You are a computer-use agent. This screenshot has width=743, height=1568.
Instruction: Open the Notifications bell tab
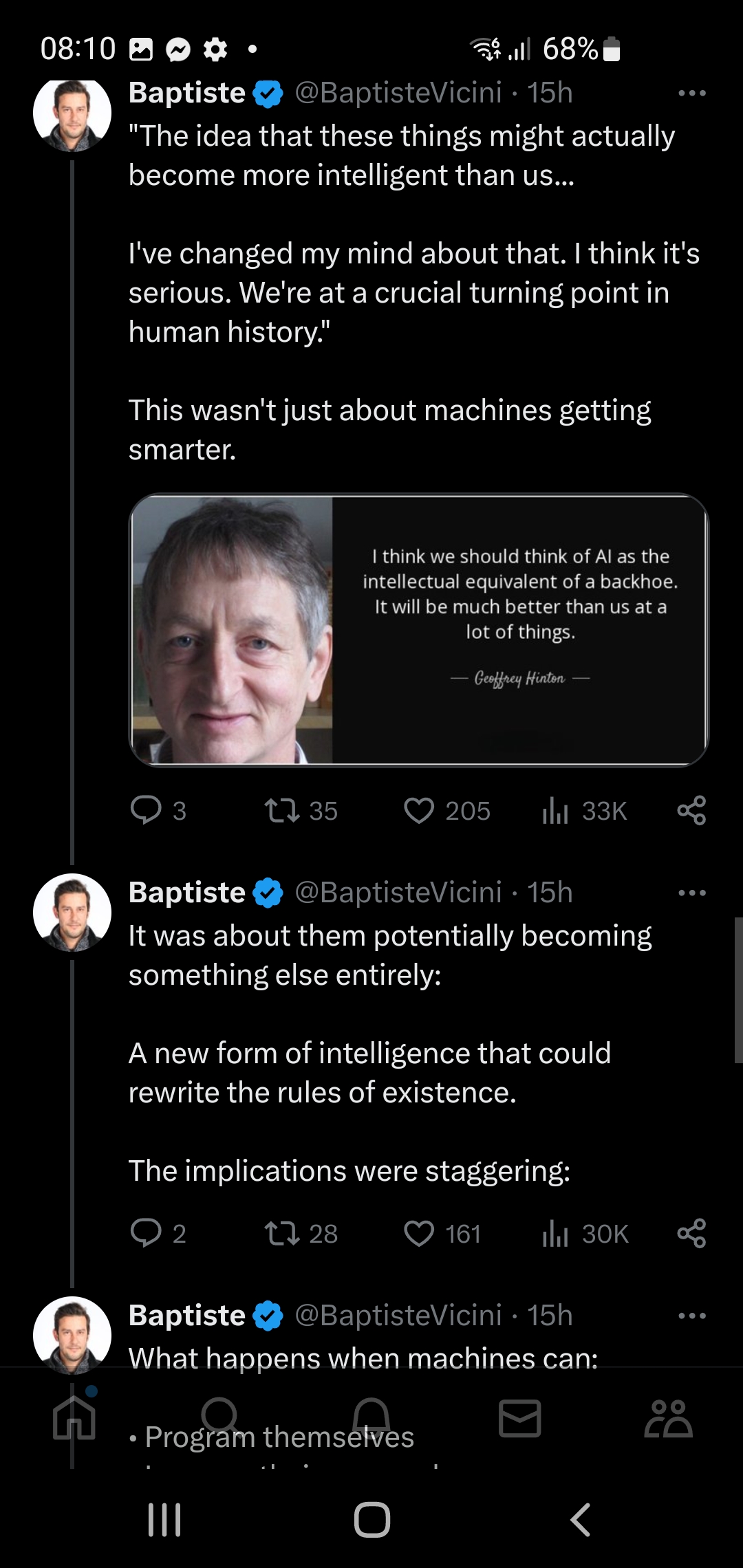point(371,1418)
